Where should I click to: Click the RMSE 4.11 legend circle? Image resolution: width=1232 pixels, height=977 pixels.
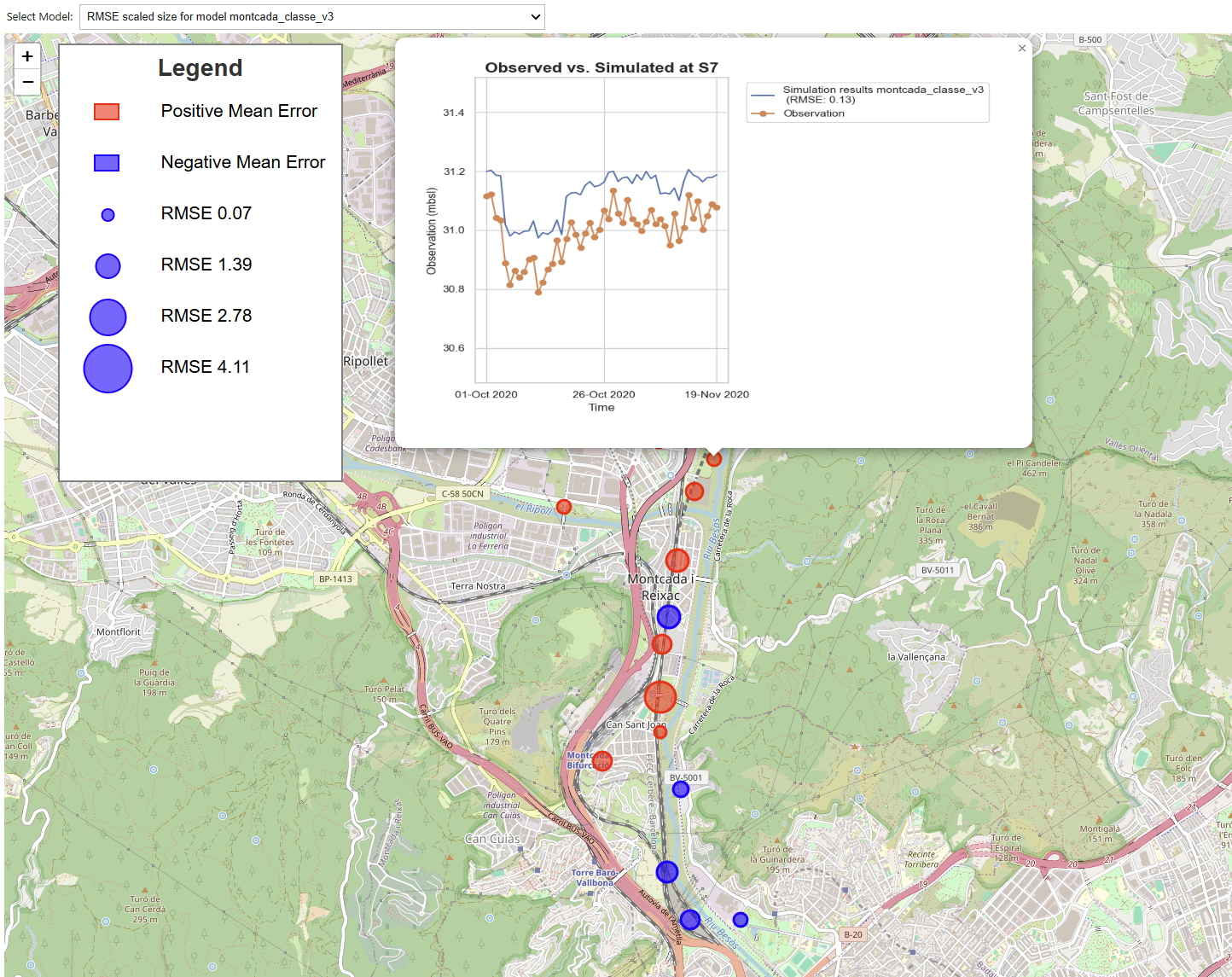coord(108,369)
